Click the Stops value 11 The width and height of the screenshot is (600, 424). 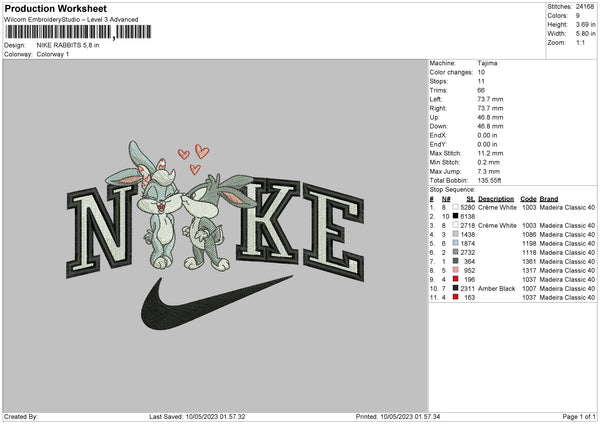481,82
